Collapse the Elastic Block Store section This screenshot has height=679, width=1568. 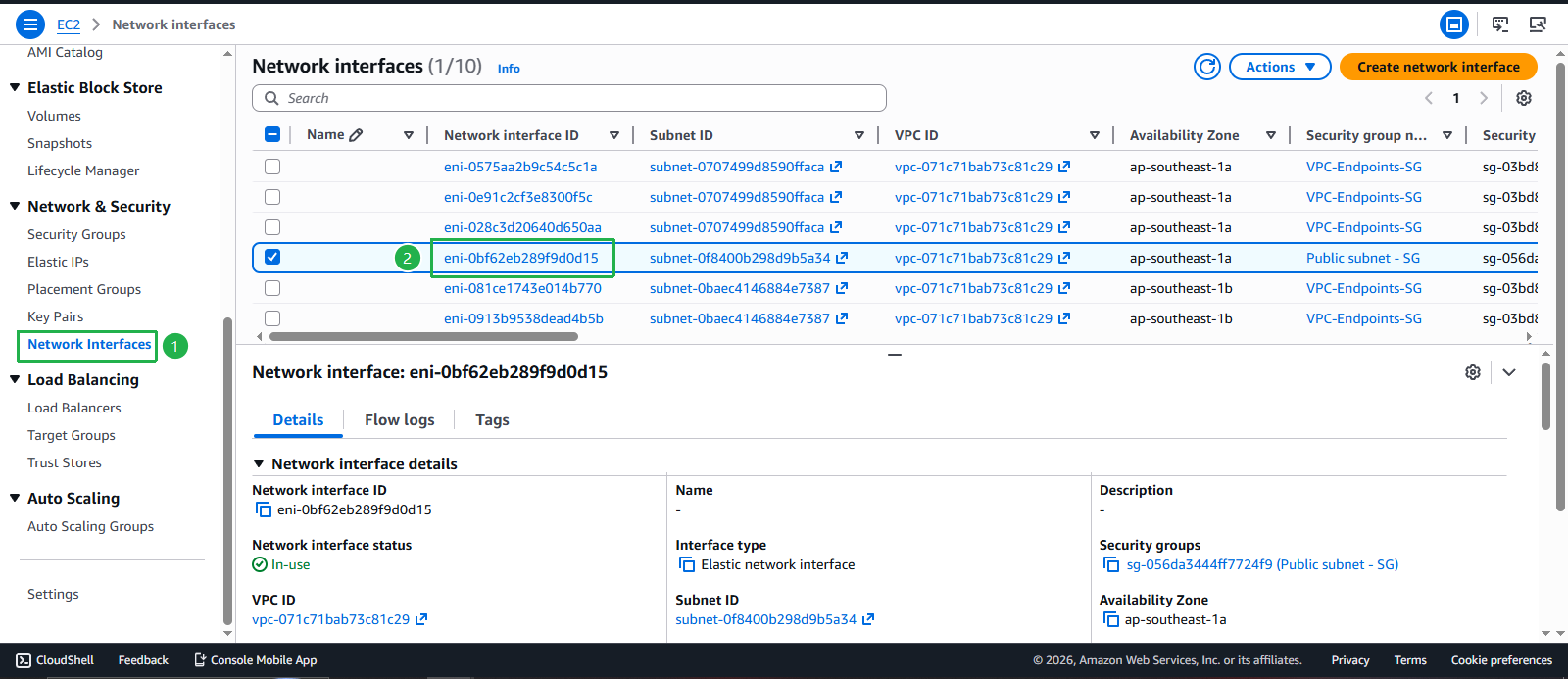[15, 87]
